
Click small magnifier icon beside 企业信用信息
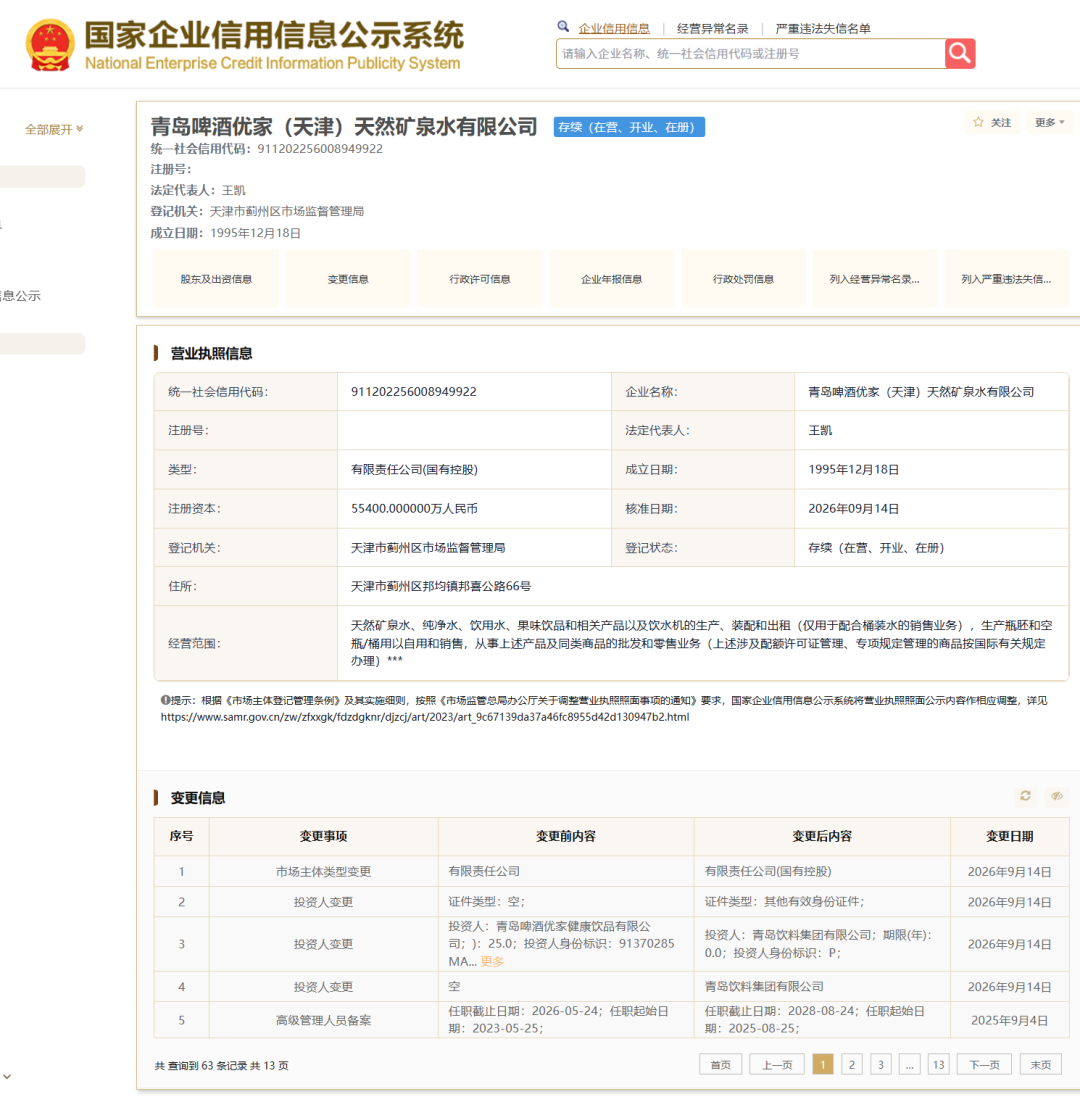click(563, 27)
